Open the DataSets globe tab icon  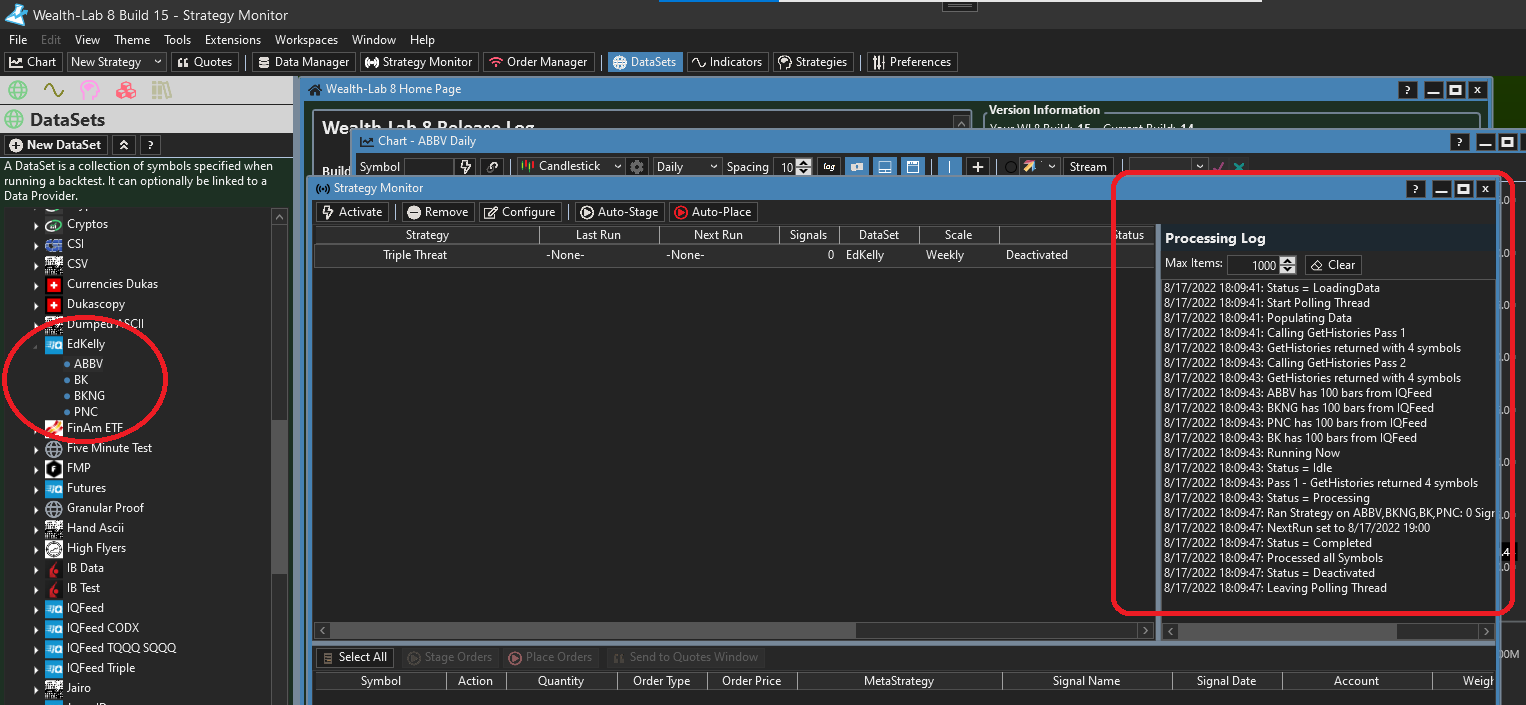17,90
